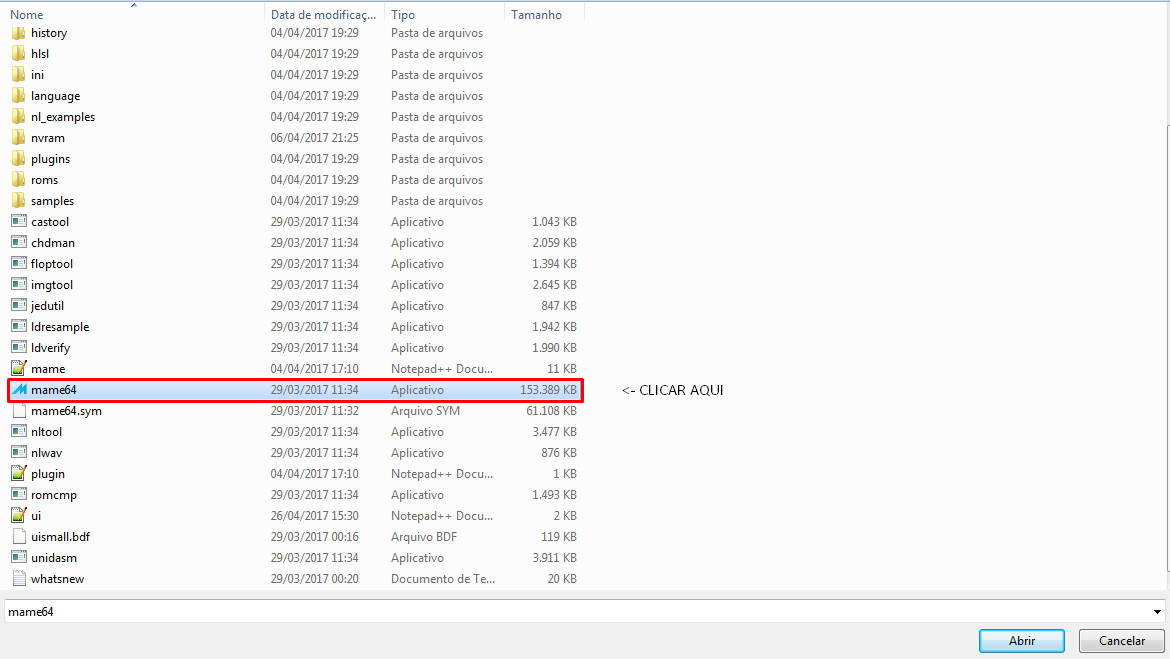The height and width of the screenshot is (659, 1170).
Task: Click the plugin Notepad++ document icon
Action: 19,473
